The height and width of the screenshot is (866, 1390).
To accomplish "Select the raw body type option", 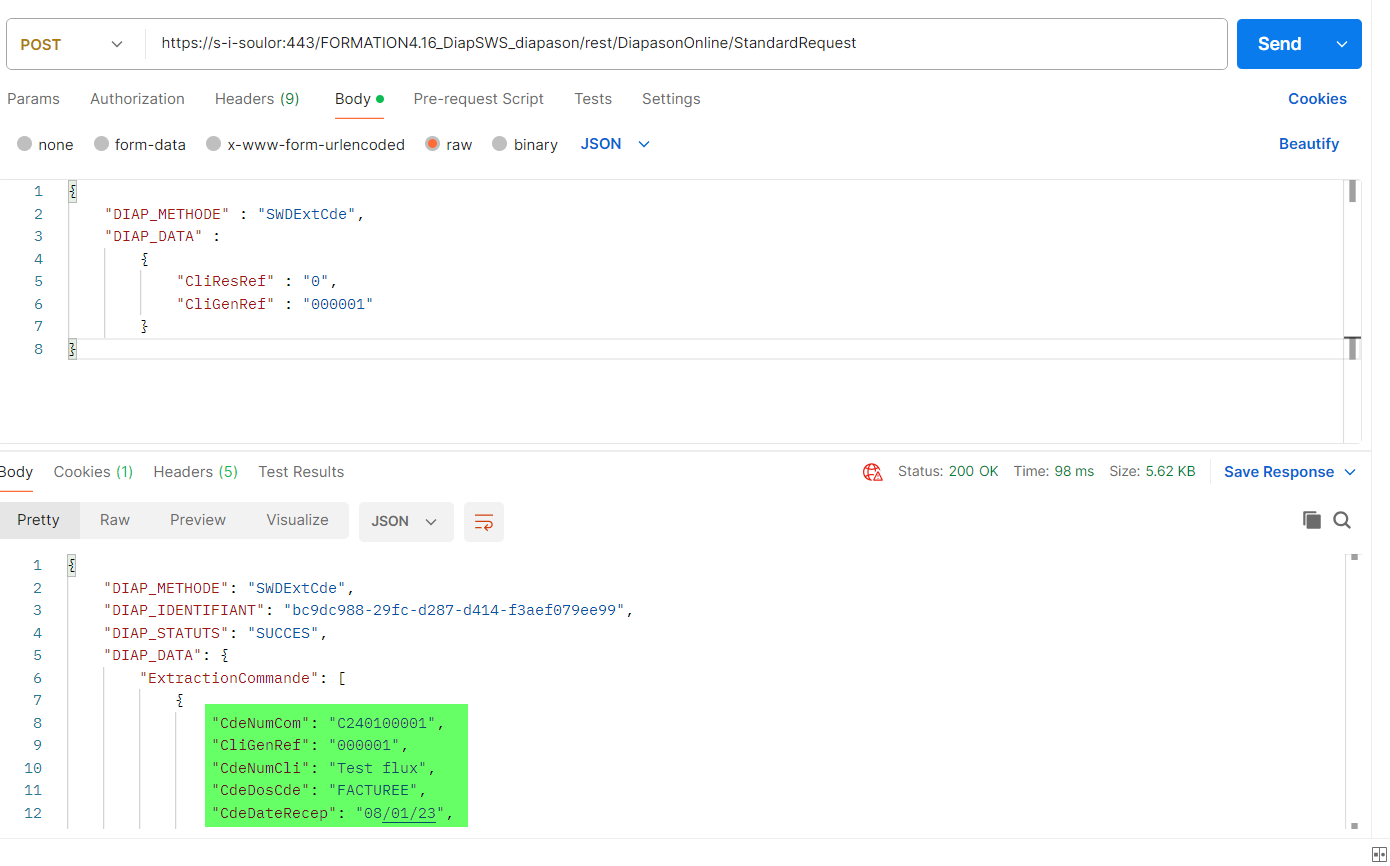I will (x=433, y=144).
